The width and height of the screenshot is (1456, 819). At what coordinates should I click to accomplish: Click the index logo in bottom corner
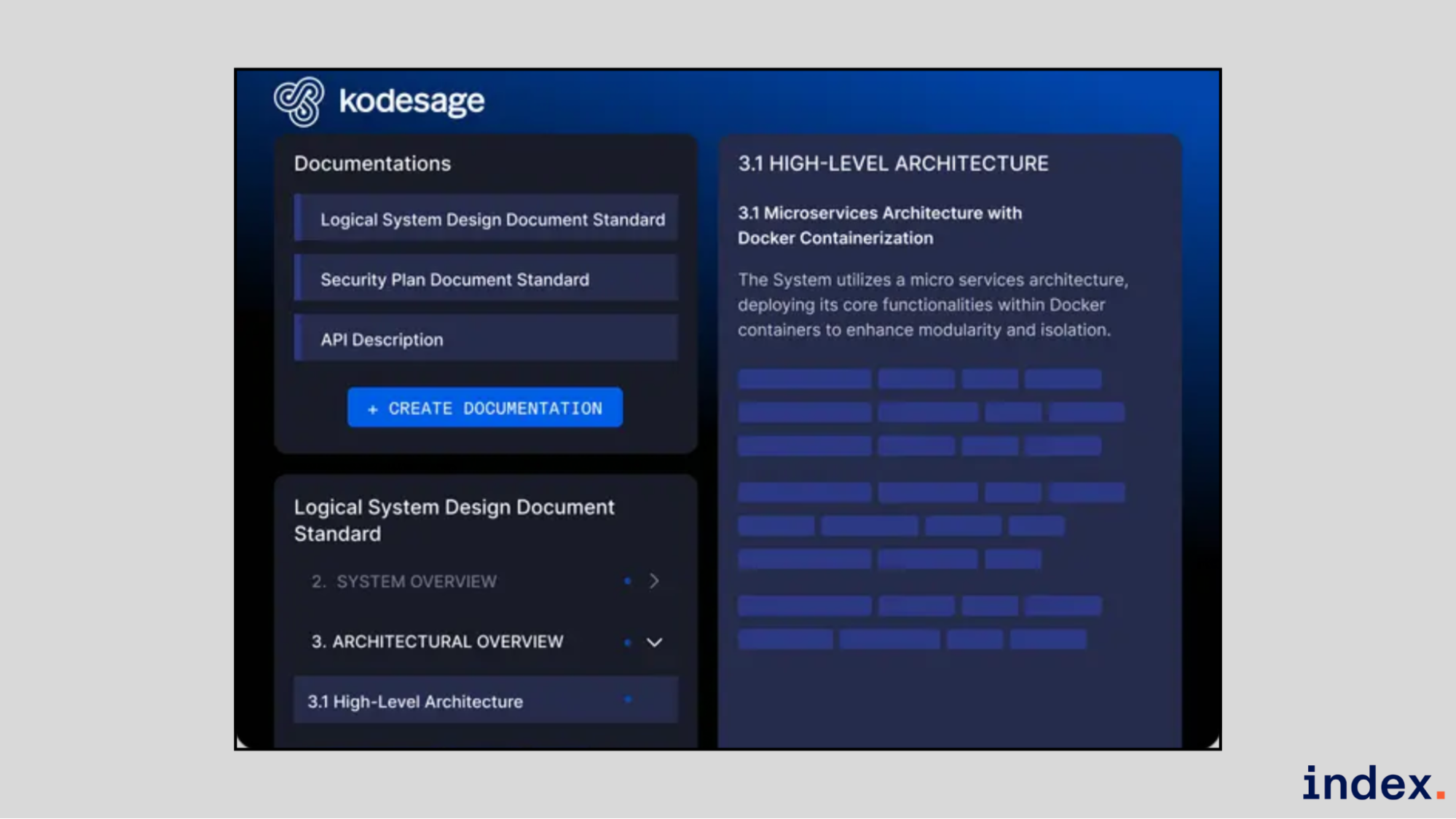[1366, 783]
